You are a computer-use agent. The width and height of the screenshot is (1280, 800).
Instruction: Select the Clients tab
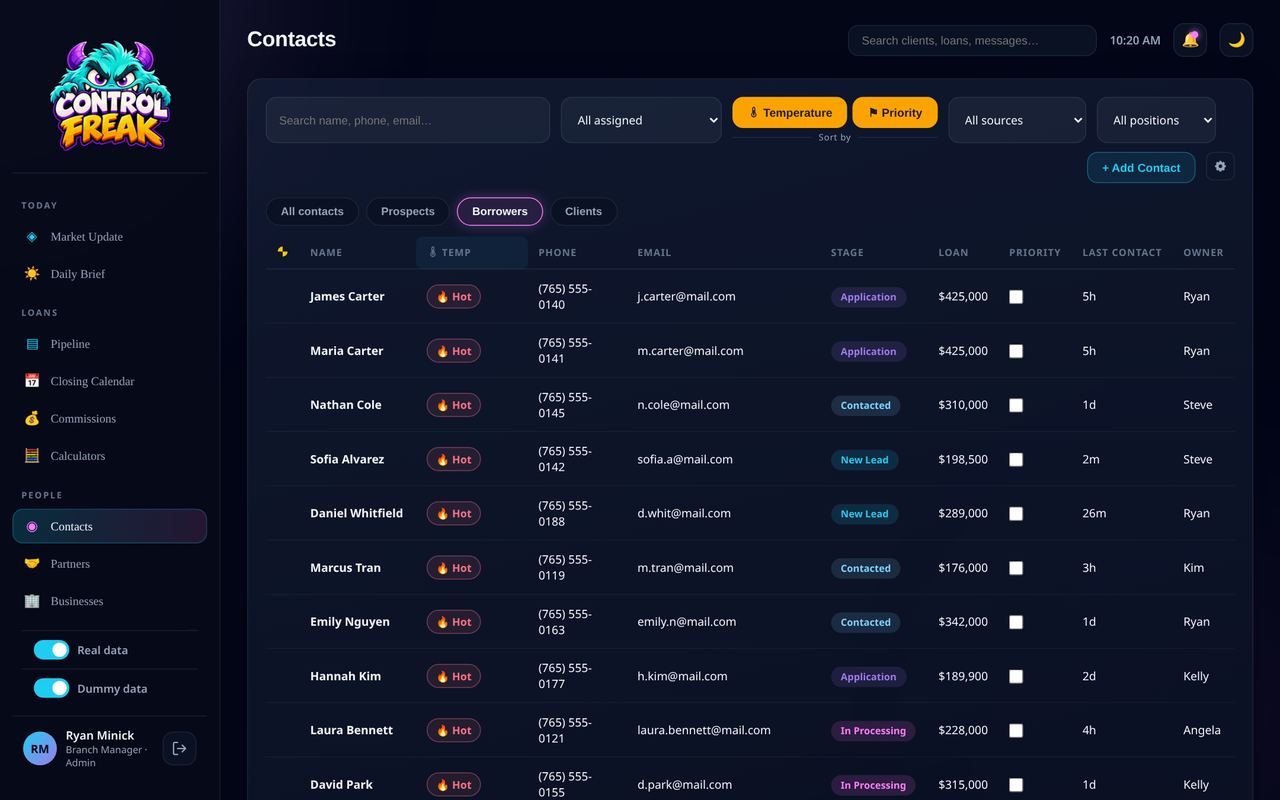(x=583, y=211)
